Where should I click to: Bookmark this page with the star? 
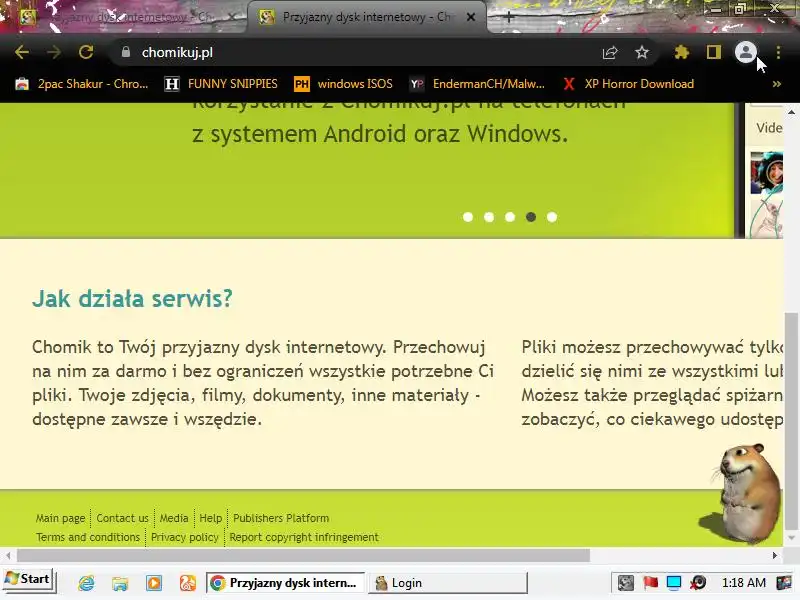(x=642, y=52)
